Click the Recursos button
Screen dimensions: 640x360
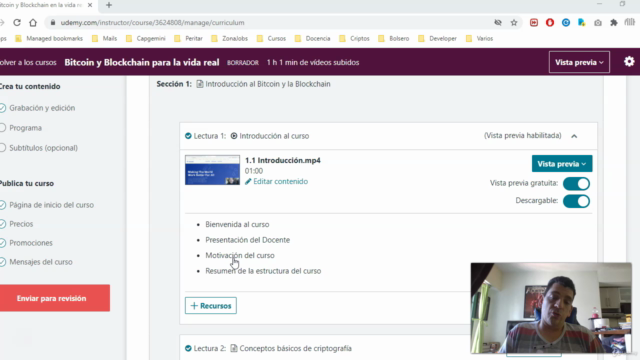click(x=211, y=305)
